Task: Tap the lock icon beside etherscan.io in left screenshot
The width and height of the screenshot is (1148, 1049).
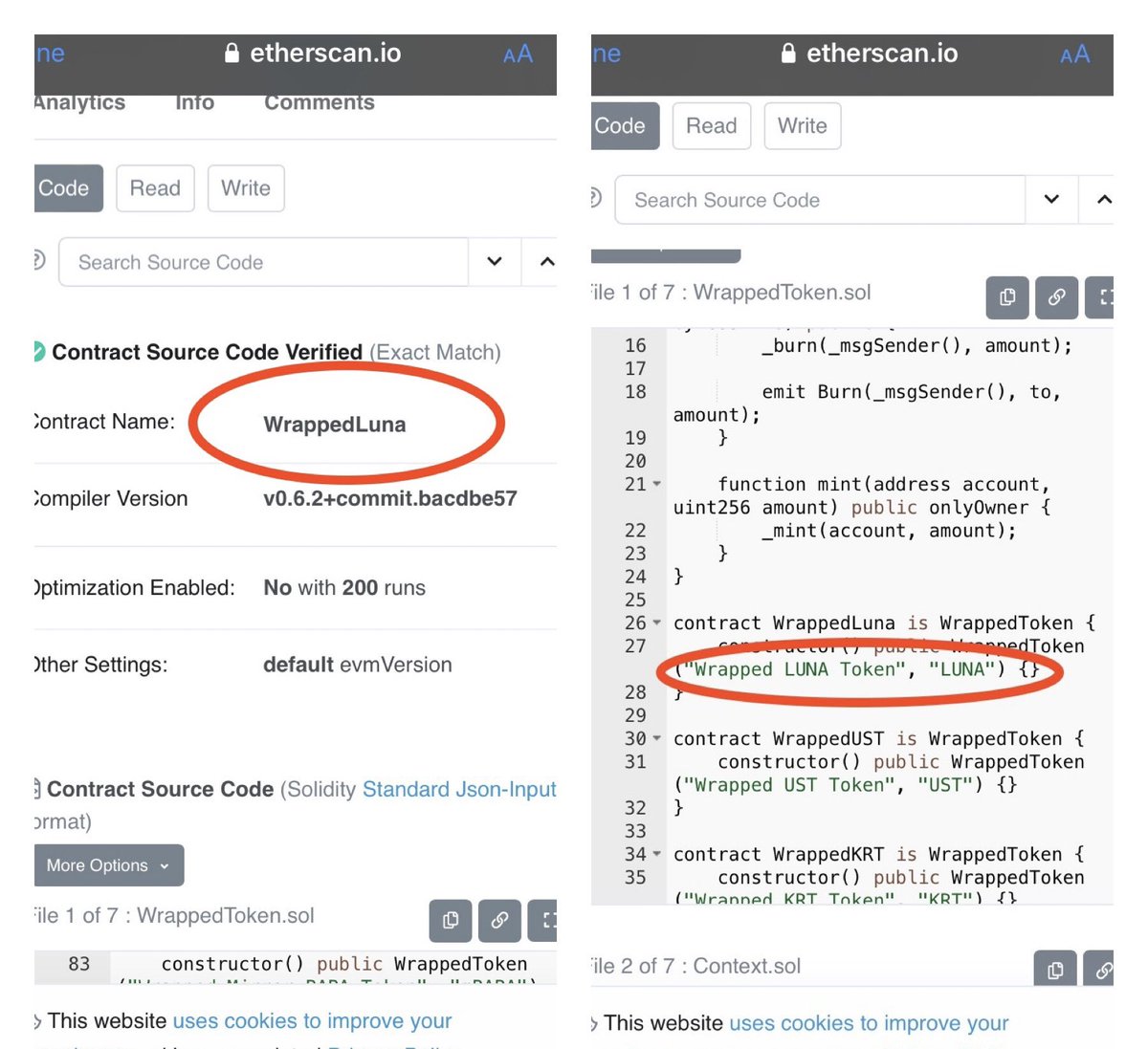Action: [232, 53]
